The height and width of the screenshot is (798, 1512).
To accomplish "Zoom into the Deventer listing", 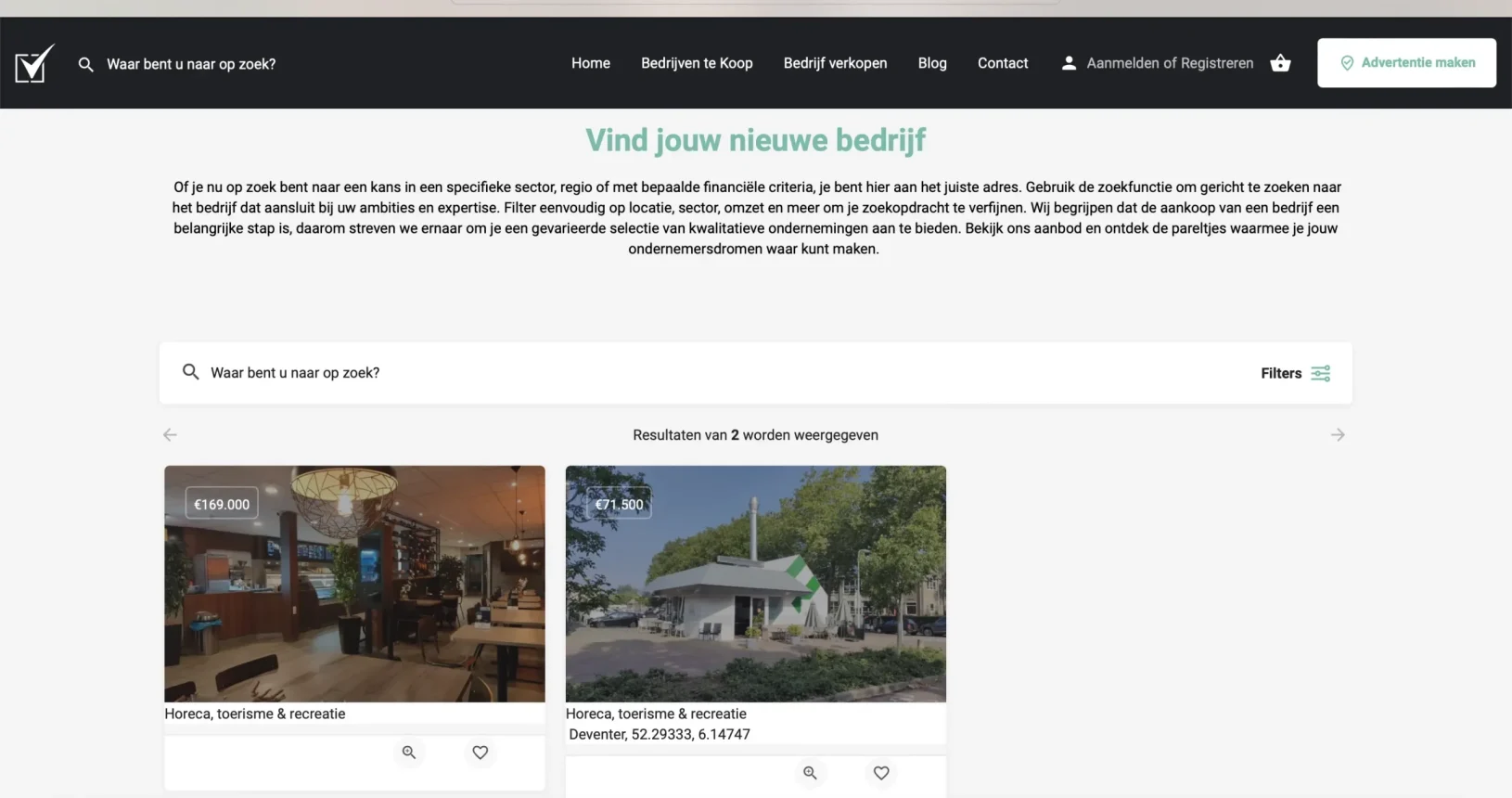I will (x=810, y=773).
